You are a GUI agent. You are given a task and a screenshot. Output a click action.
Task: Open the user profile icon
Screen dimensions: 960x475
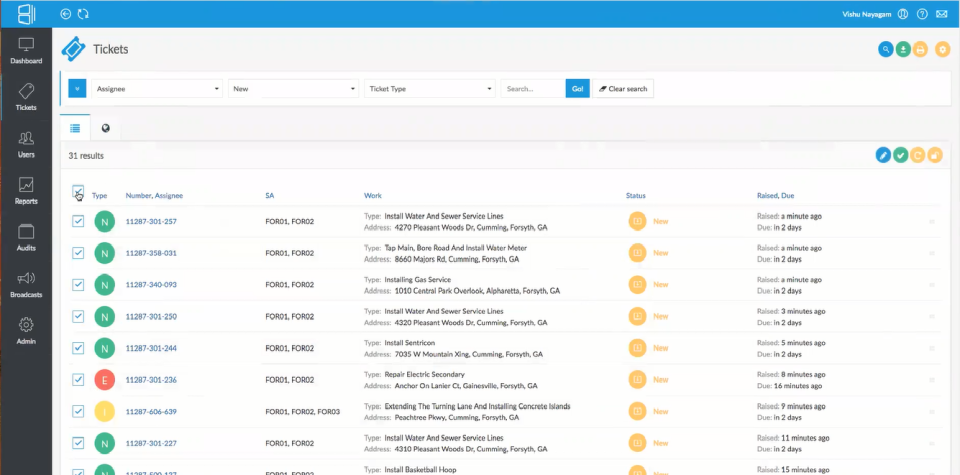(x=902, y=14)
